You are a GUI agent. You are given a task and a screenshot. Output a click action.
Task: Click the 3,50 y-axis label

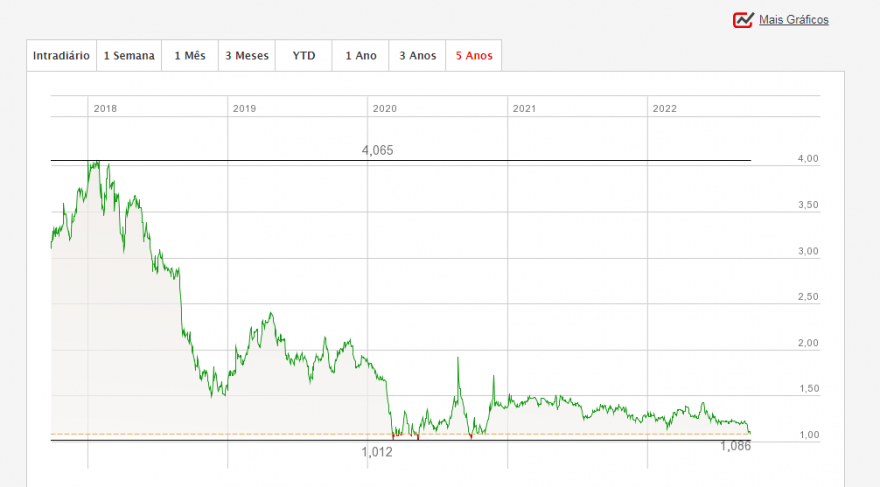pyautogui.click(x=808, y=205)
